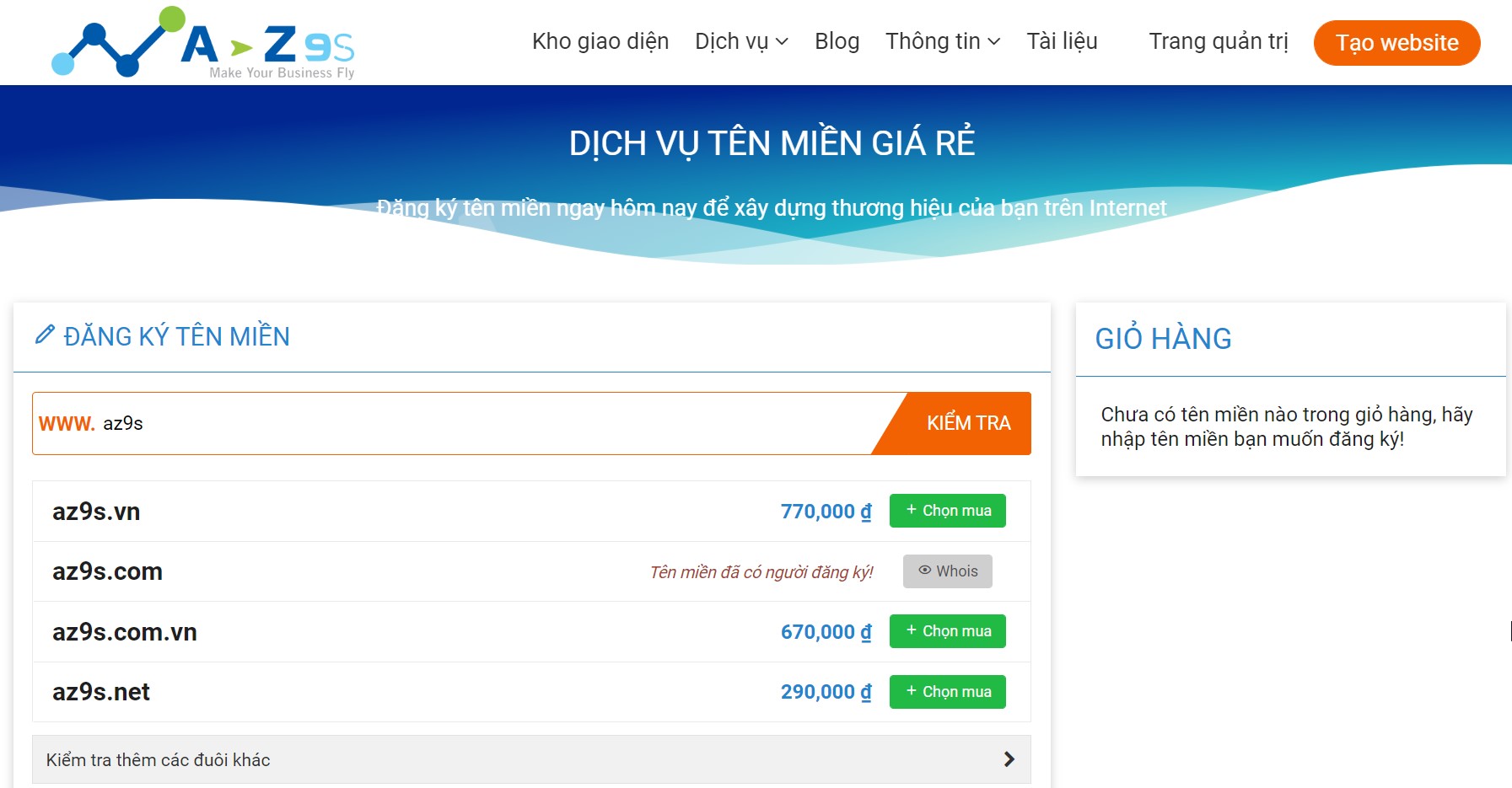This screenshot has width=1512, height=788.
Task: Click the plus icon on az9s.net Chọn mua button
Action: [x=910, y=691]
